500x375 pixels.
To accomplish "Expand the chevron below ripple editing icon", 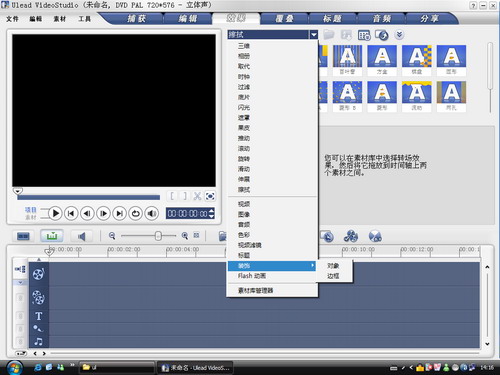I will coord(20,283).
